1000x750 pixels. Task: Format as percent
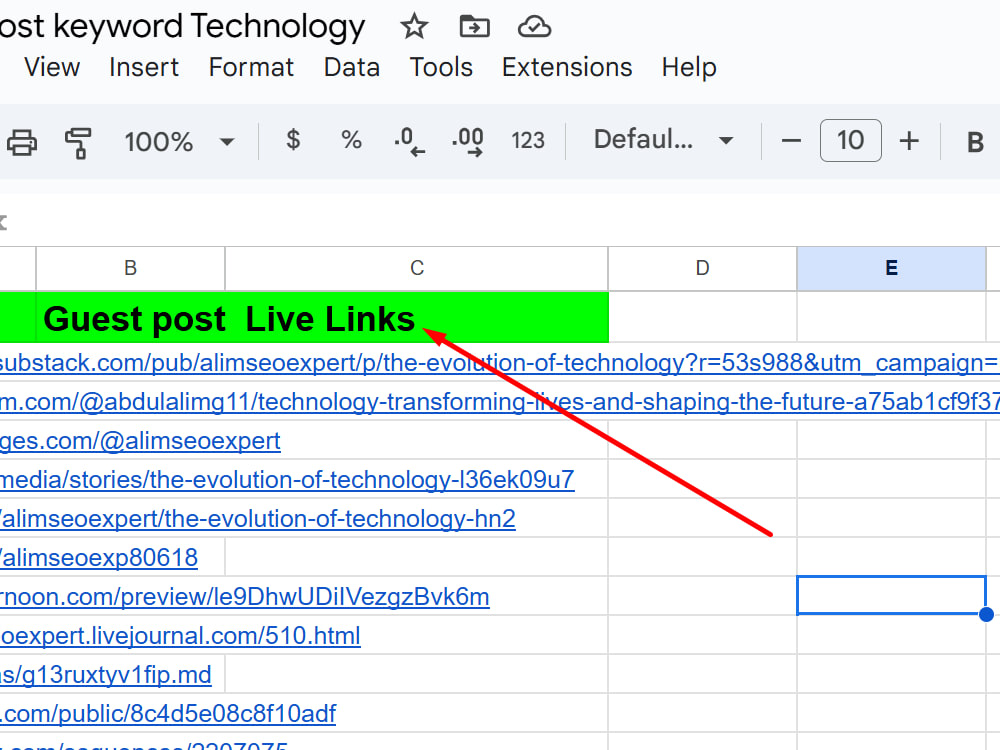coord(351,140)
